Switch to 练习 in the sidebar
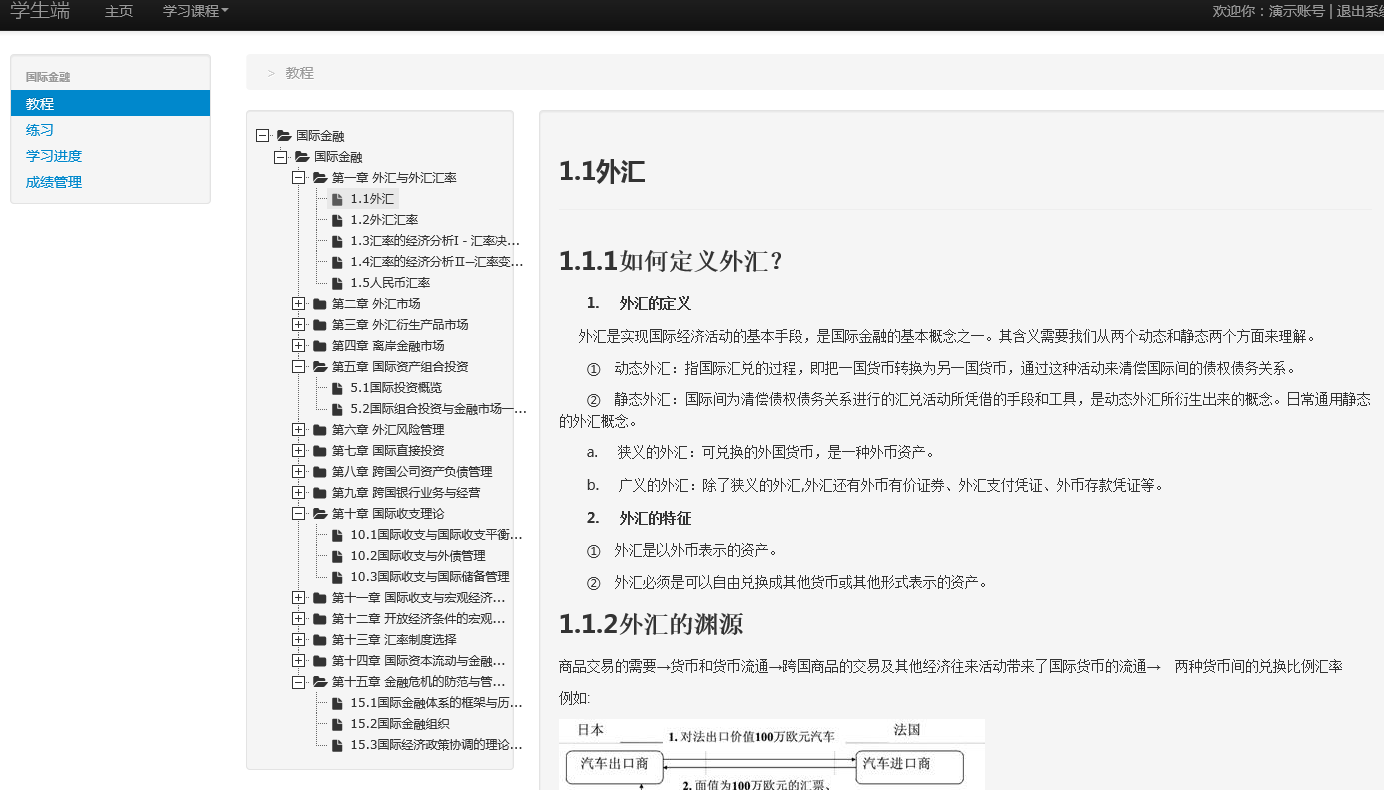 click(x=40, y=130)
